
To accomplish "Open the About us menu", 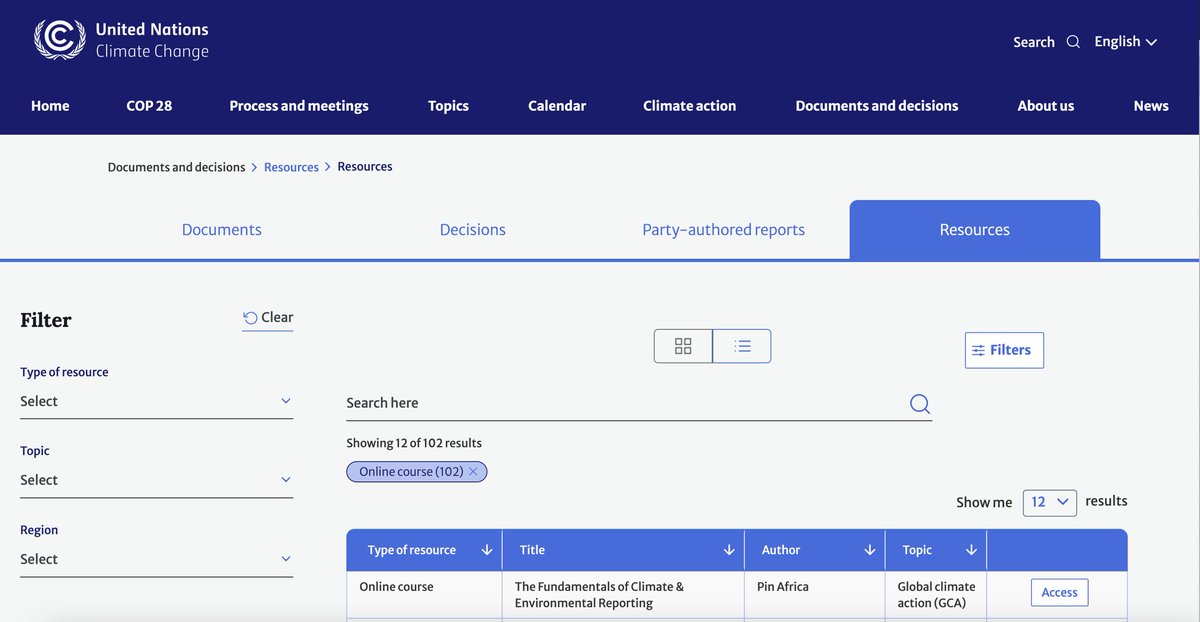I will click(x=1046, y=105).
